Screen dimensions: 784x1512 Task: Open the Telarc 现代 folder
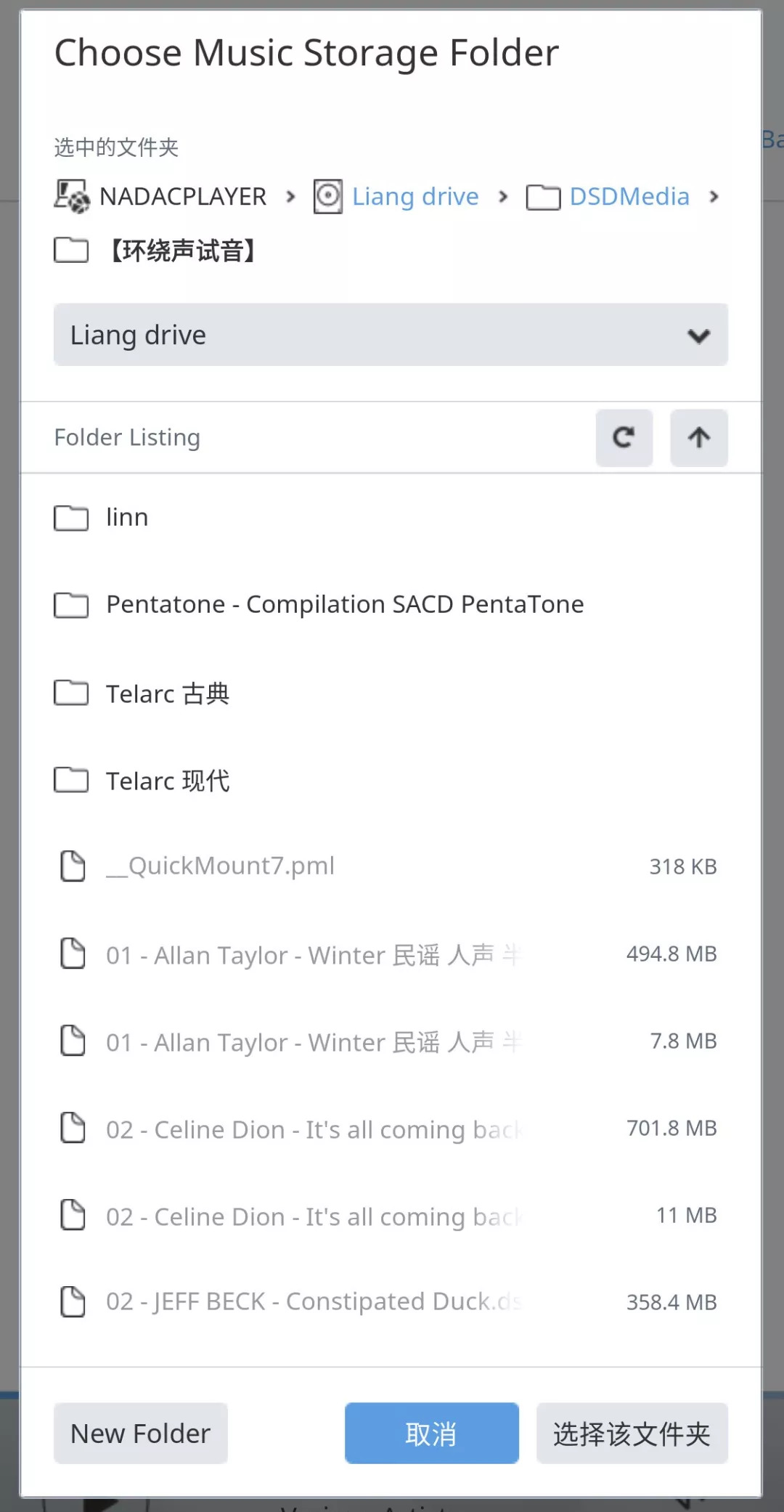tap(168, 781)
